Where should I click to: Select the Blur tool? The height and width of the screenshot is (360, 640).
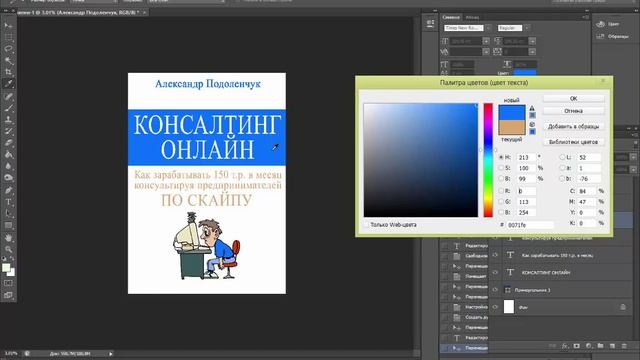coord(8,166)
